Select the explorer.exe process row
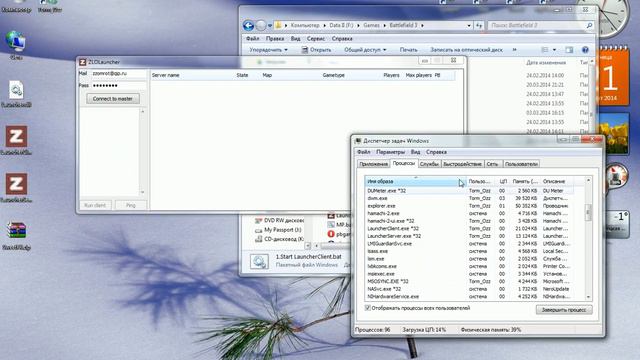 tap(469, 206)
